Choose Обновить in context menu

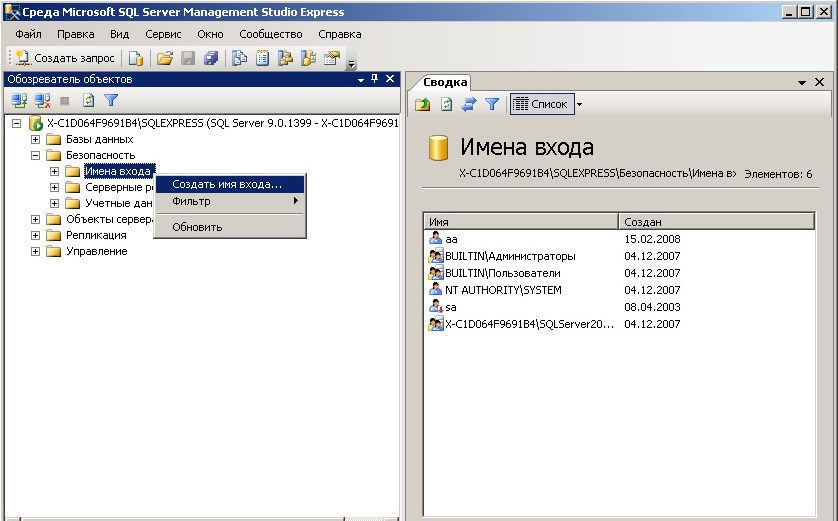coord(230,227)
